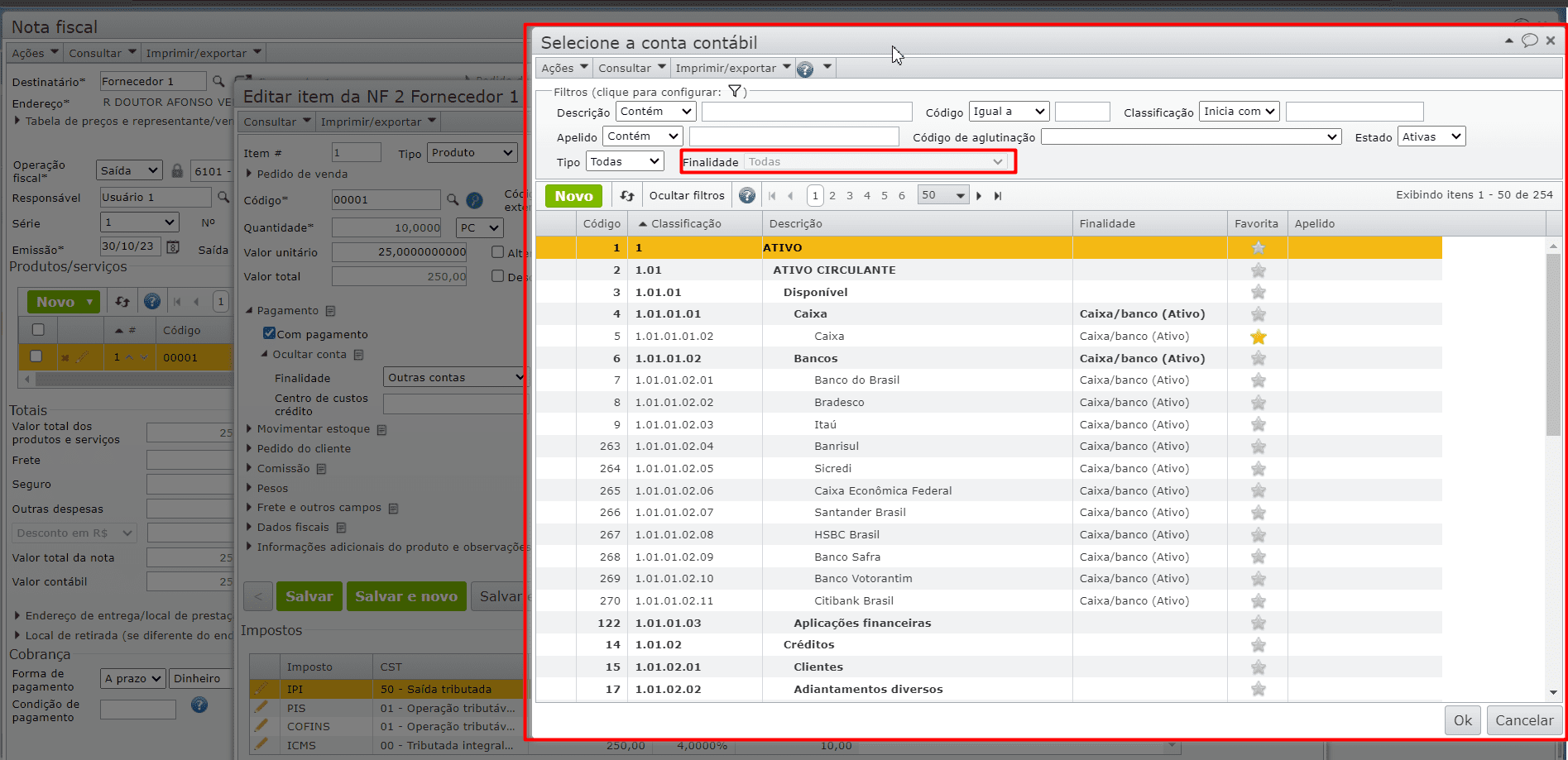Open the Imprimir/exportar menu in the account dialog
This screenshot has height=760, width=1568.
coord(732,68)
